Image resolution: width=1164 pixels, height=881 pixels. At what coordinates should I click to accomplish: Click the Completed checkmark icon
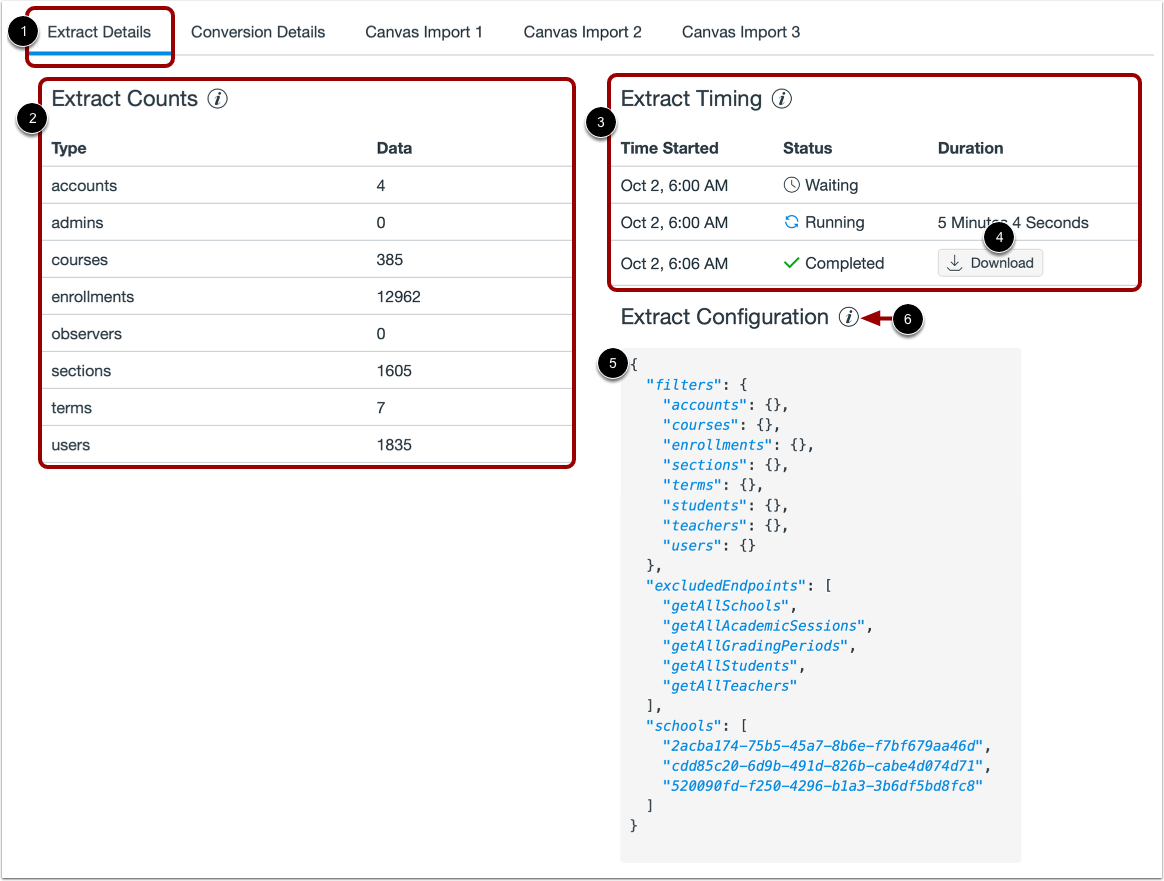tap(791, 263)
